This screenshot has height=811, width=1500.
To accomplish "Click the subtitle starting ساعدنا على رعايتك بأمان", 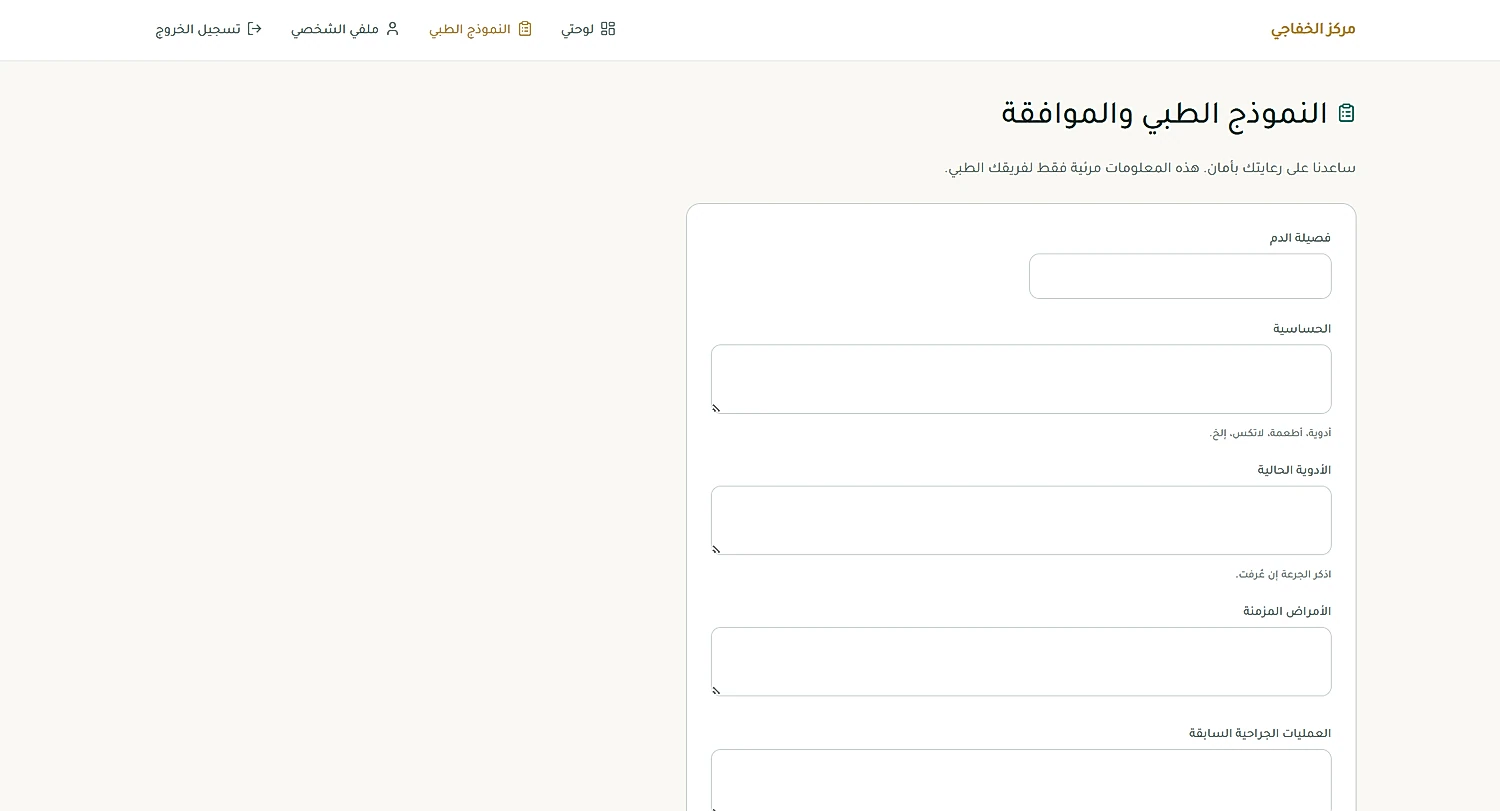I will [x=1150, y=168].
